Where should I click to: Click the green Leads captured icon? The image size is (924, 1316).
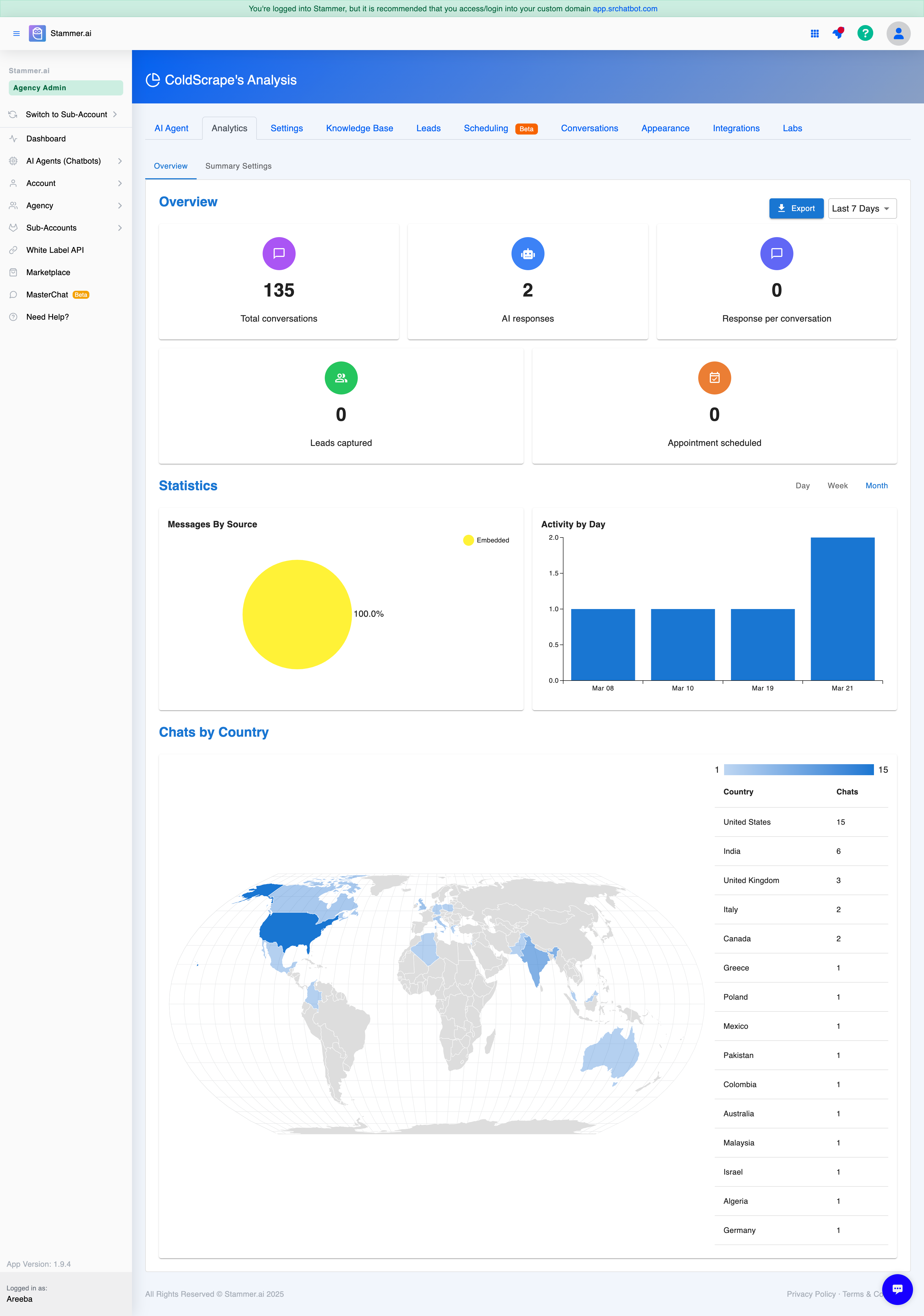(x=341, y=378)
